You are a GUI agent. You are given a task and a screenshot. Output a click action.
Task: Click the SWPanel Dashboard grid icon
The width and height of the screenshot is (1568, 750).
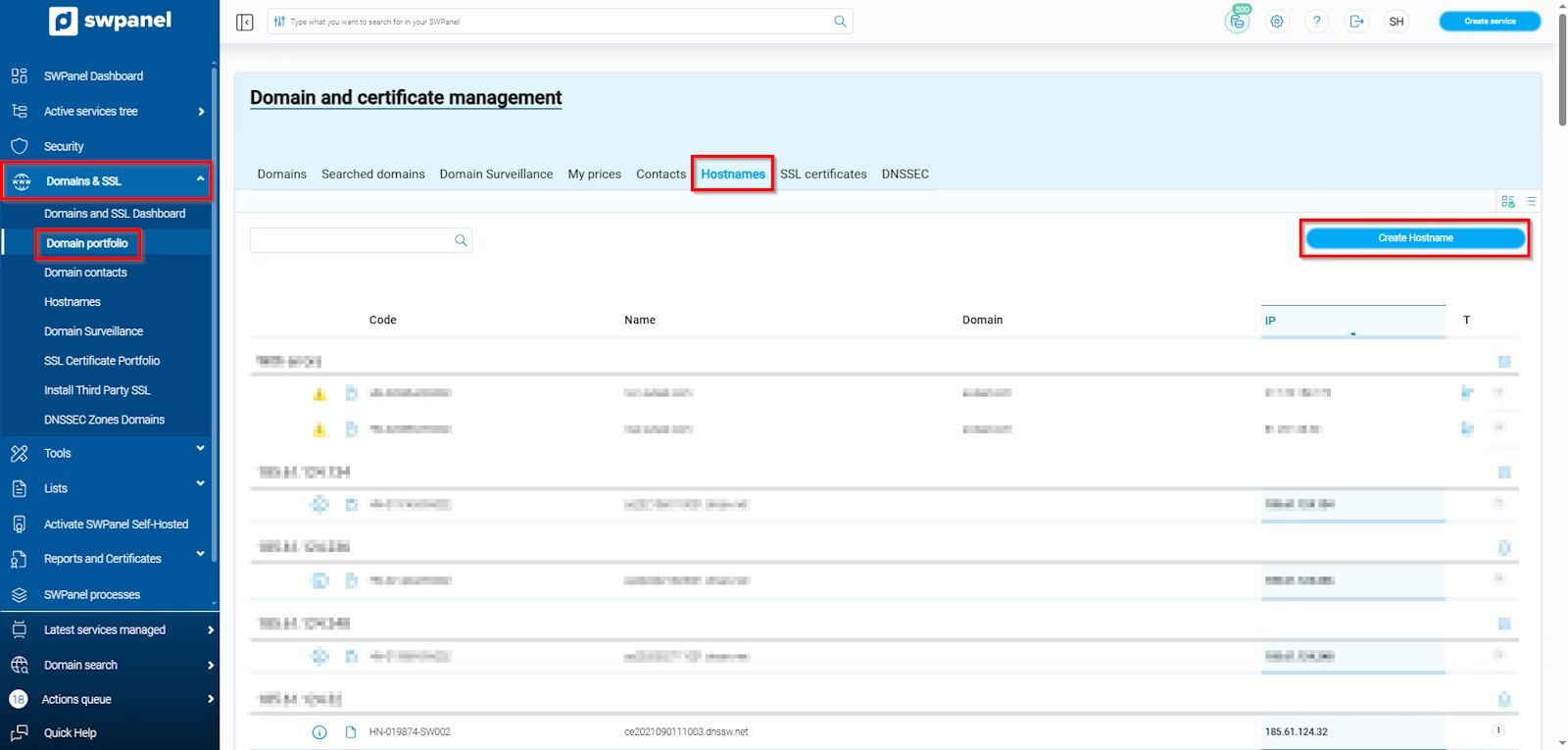click(20, 75)
